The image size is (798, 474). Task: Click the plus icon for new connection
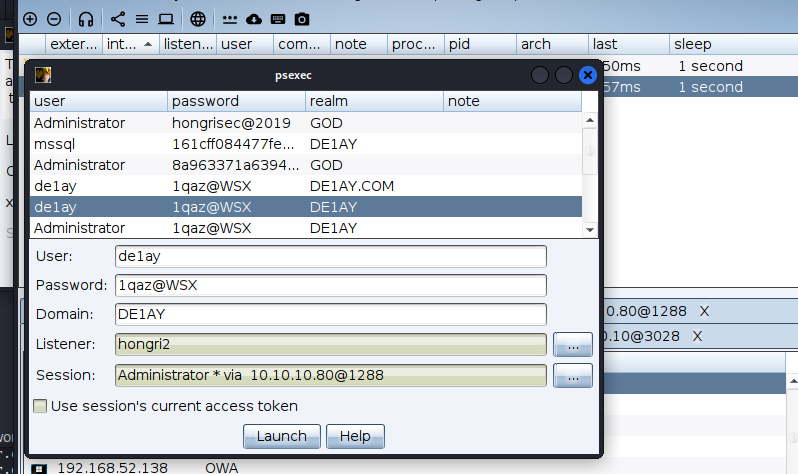pos(30,19)
